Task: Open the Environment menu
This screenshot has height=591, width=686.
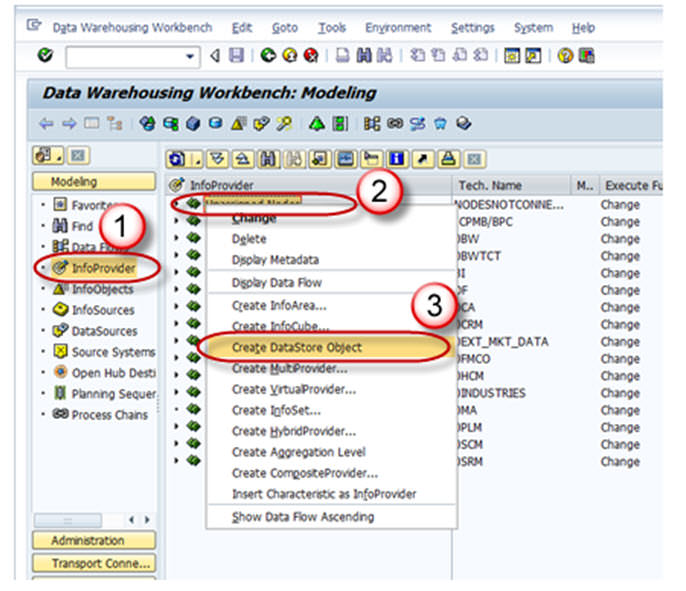Action: [398, 28]
